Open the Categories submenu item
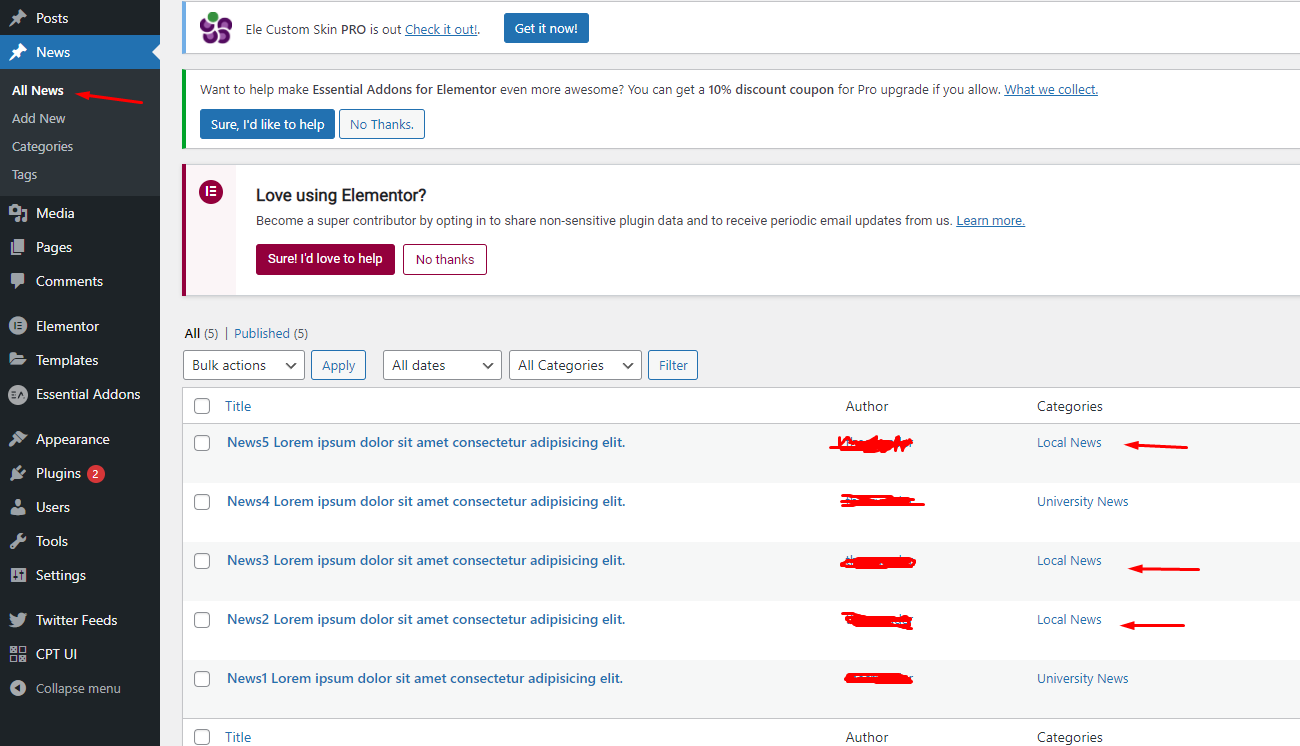The image size is (1300, 746). tap(43, 146)
